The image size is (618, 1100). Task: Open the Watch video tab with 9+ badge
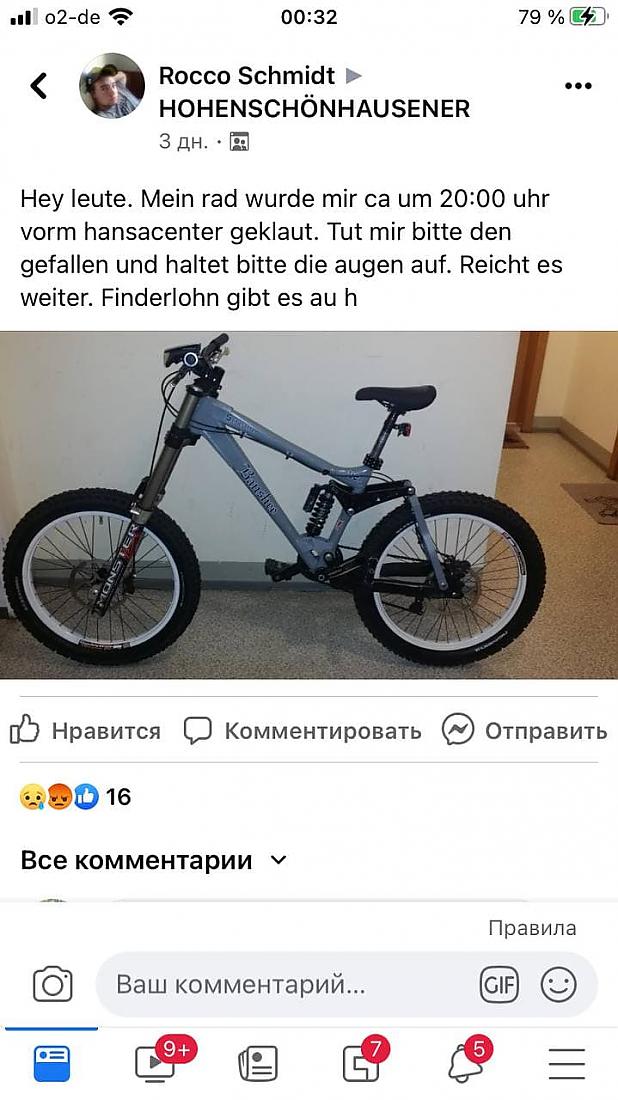point(158,1061)
